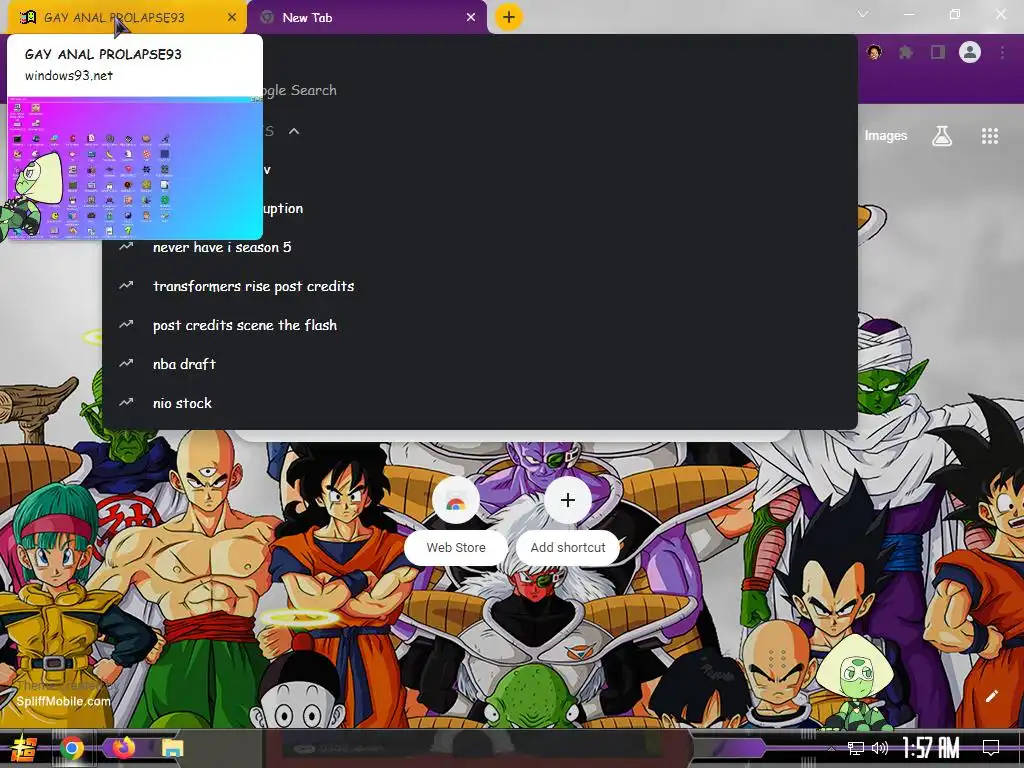This screenshot has height=768, width=1024.
Task: Open the Windows Start button
Action: [22, 748]
